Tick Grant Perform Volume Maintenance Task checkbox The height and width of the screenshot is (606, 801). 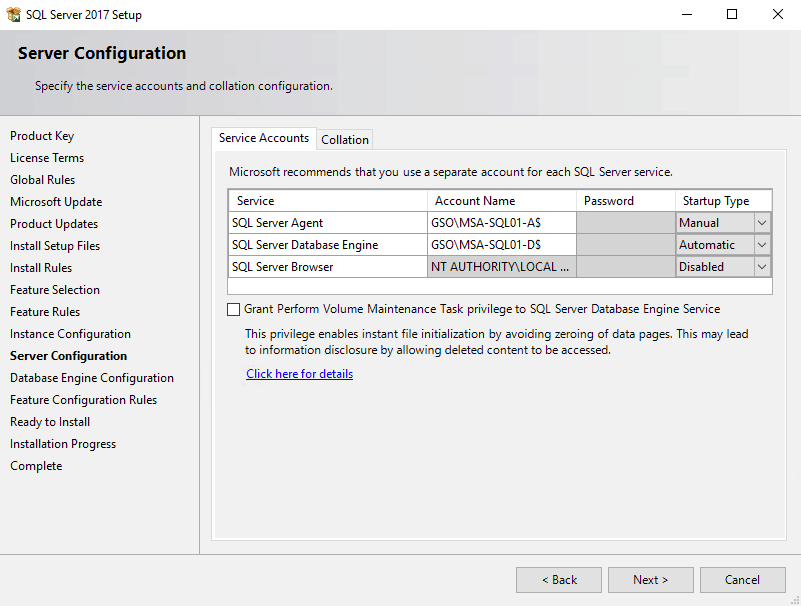[233, 310]
